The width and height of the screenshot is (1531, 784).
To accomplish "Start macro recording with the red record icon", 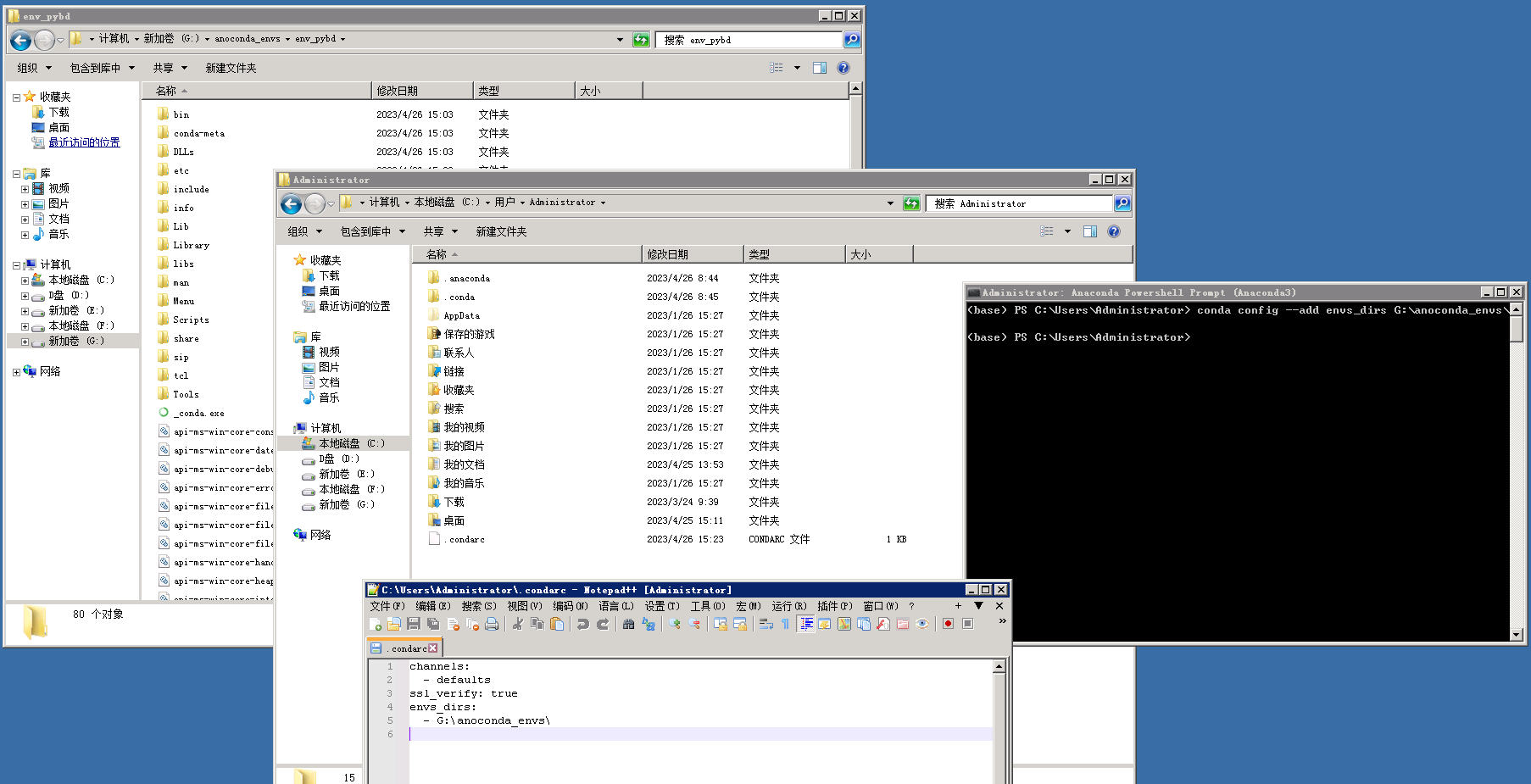I will pyautogui.click(x=948, y=624).
